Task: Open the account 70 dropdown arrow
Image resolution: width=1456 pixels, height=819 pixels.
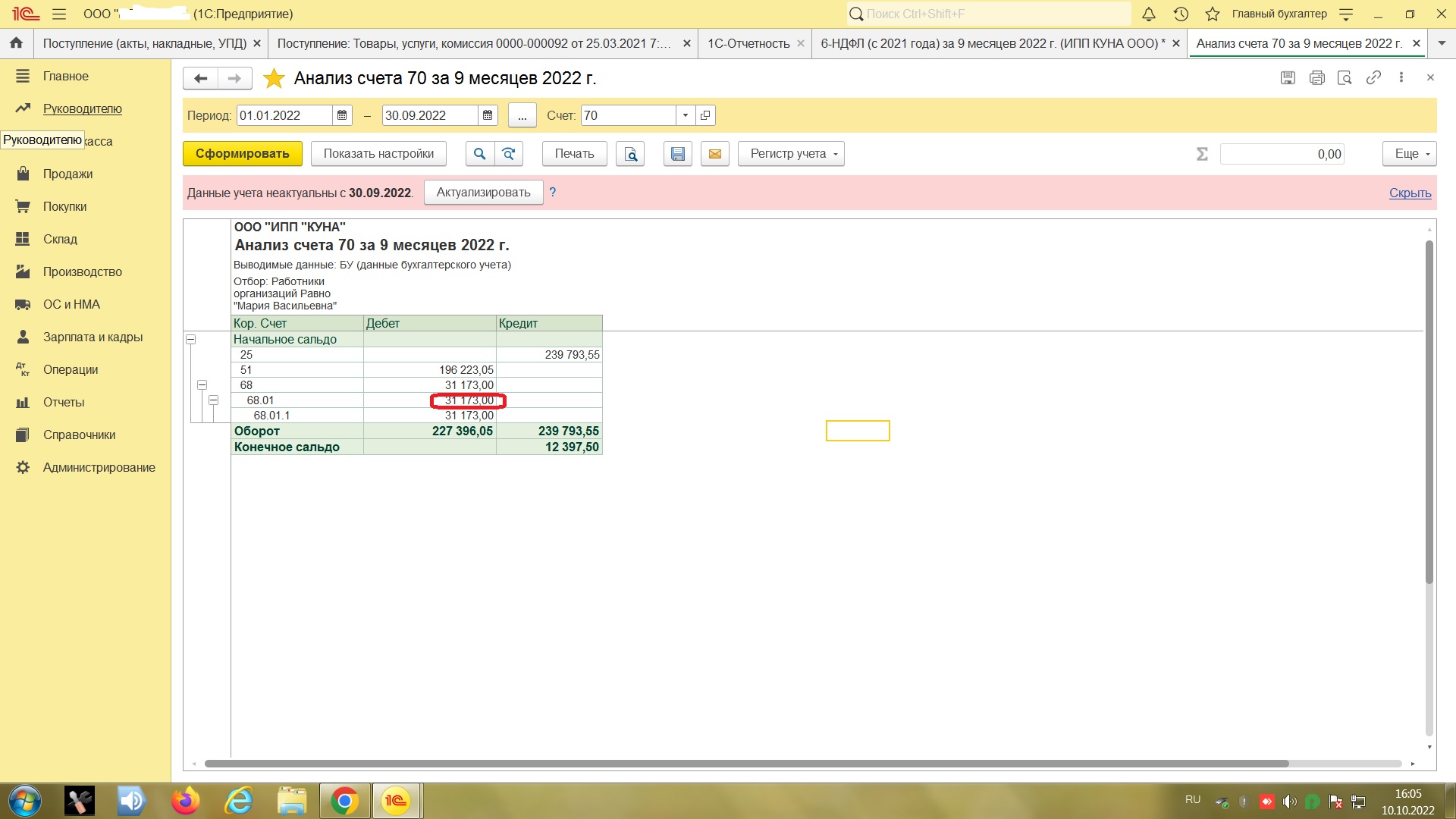Action: click(685, 115)
